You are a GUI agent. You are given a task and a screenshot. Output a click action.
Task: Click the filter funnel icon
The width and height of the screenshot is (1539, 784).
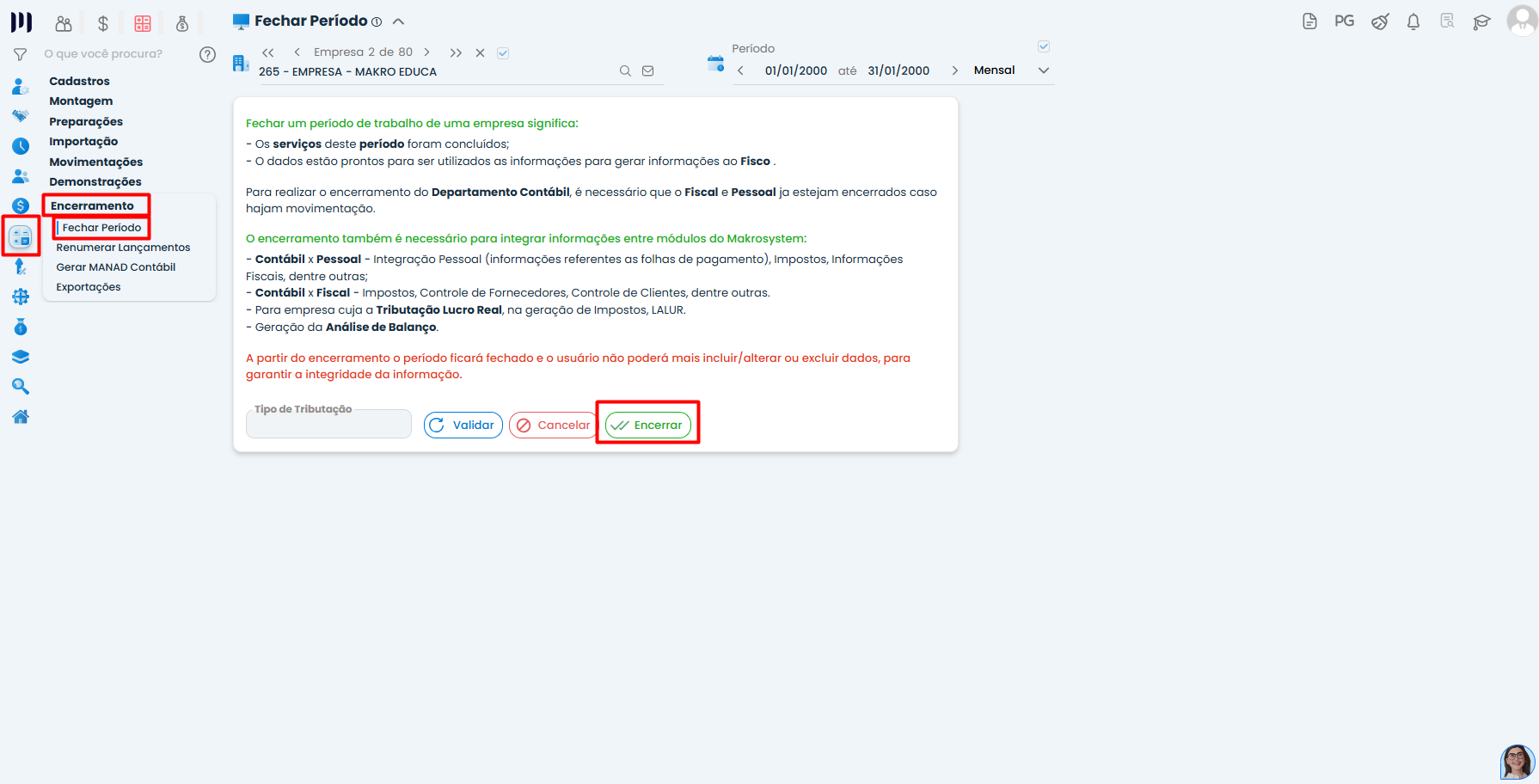coord(21,54)
